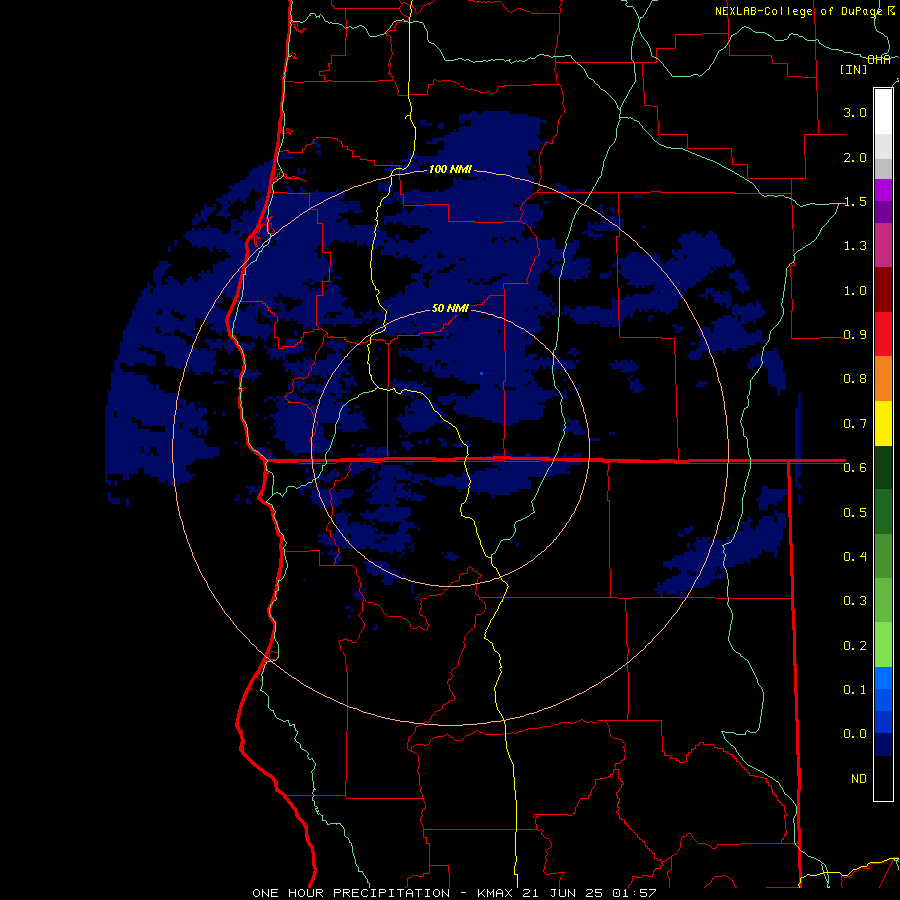Select the orange 0.8 color swatch
The height and width of the screenshot is (900, 900).
883,379
